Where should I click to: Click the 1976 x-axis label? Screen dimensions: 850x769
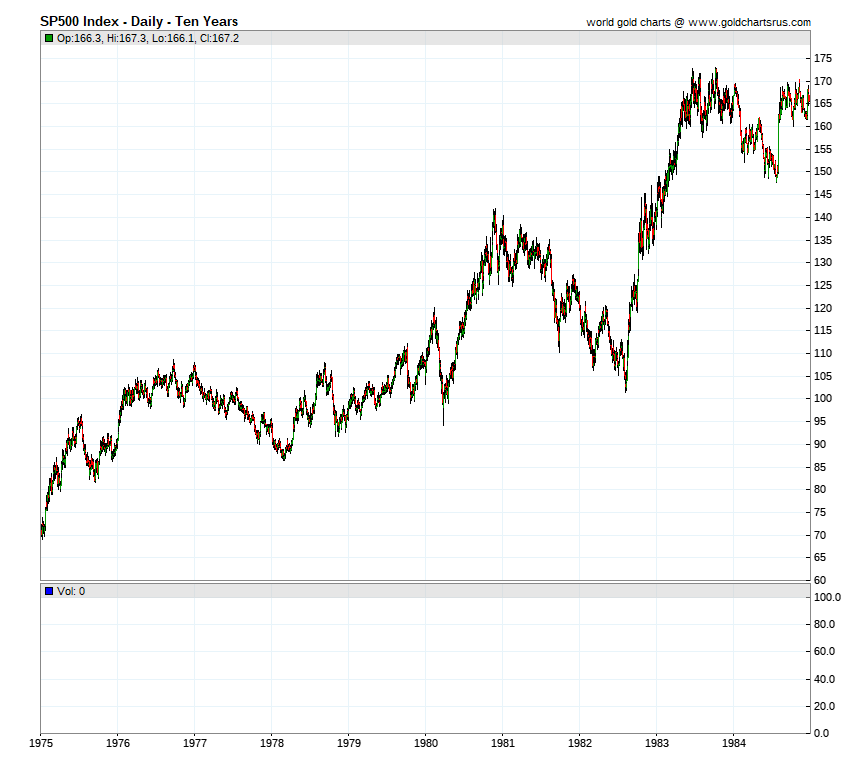point(118,743)
